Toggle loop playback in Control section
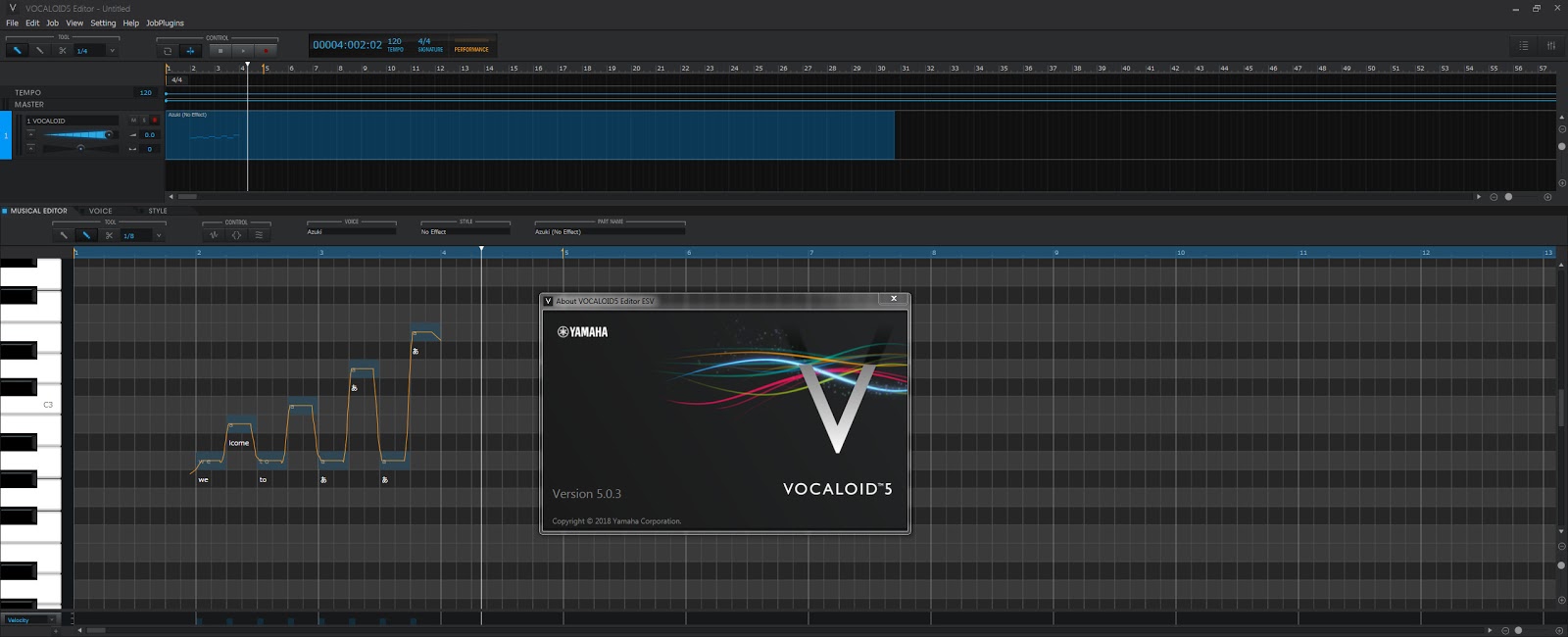This screenshot has width=1568, height=637. (x=168, y=50)
